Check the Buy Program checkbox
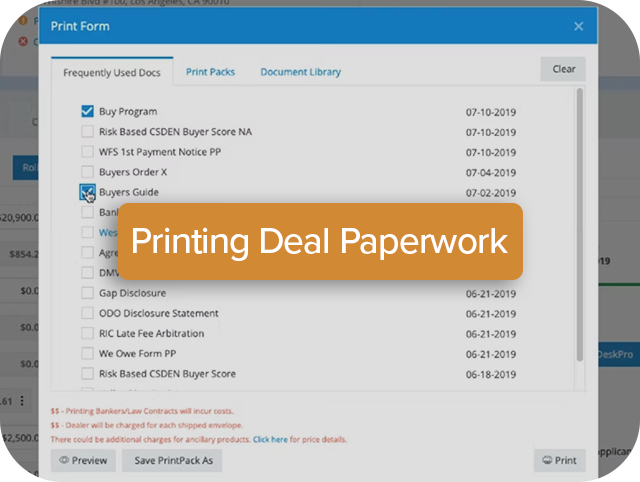 [88, 112]
